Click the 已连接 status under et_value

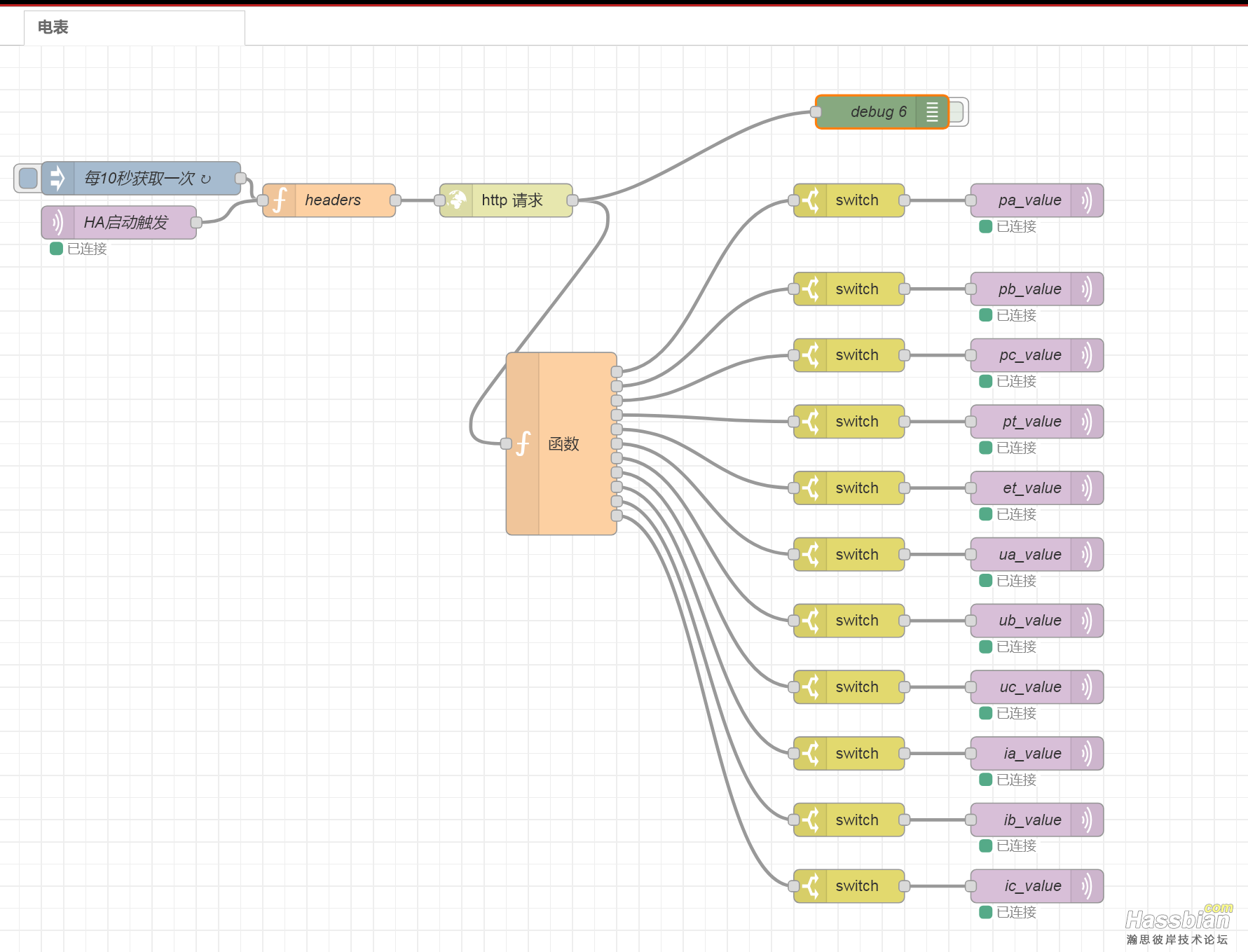(1008, 514)
